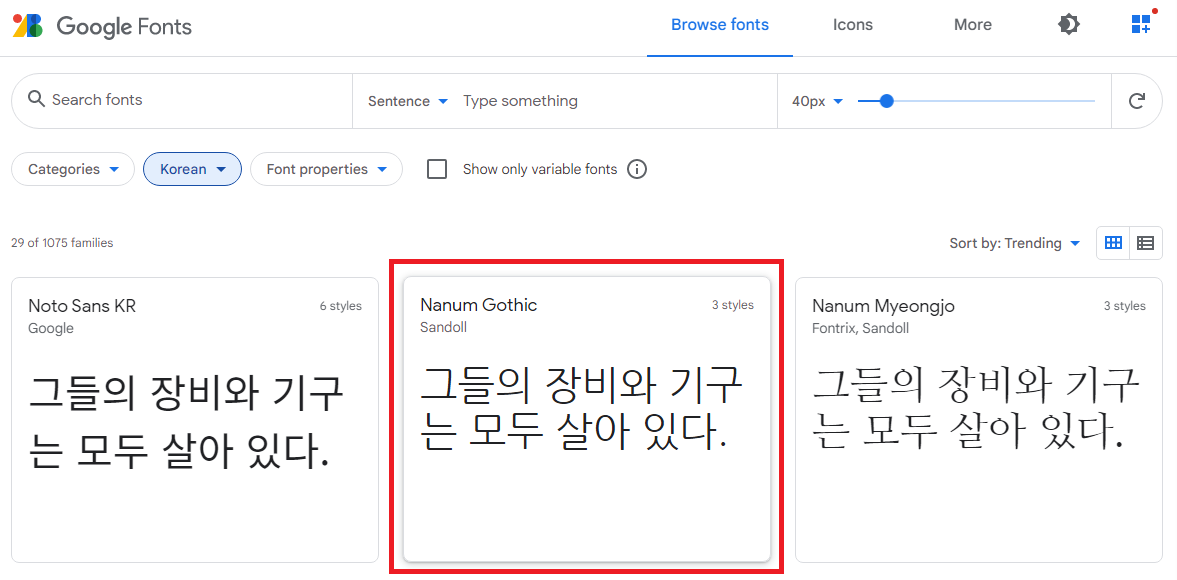Toggle the dark theme icon
The width and height of the screenshot is (1177, 580).
(1068, 25)
